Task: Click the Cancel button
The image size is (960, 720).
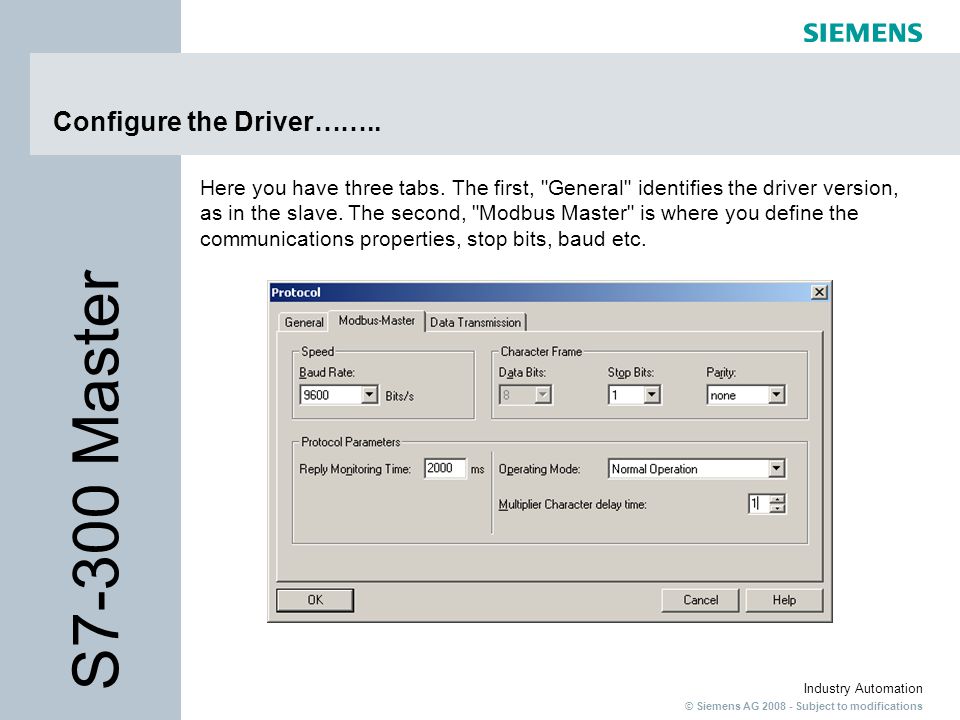Action: (700, 600)
